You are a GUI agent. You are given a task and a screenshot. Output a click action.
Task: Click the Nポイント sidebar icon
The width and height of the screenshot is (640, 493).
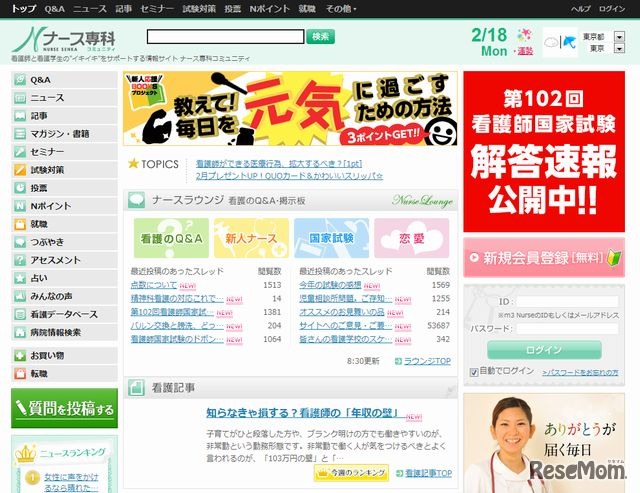click(20, 206)
